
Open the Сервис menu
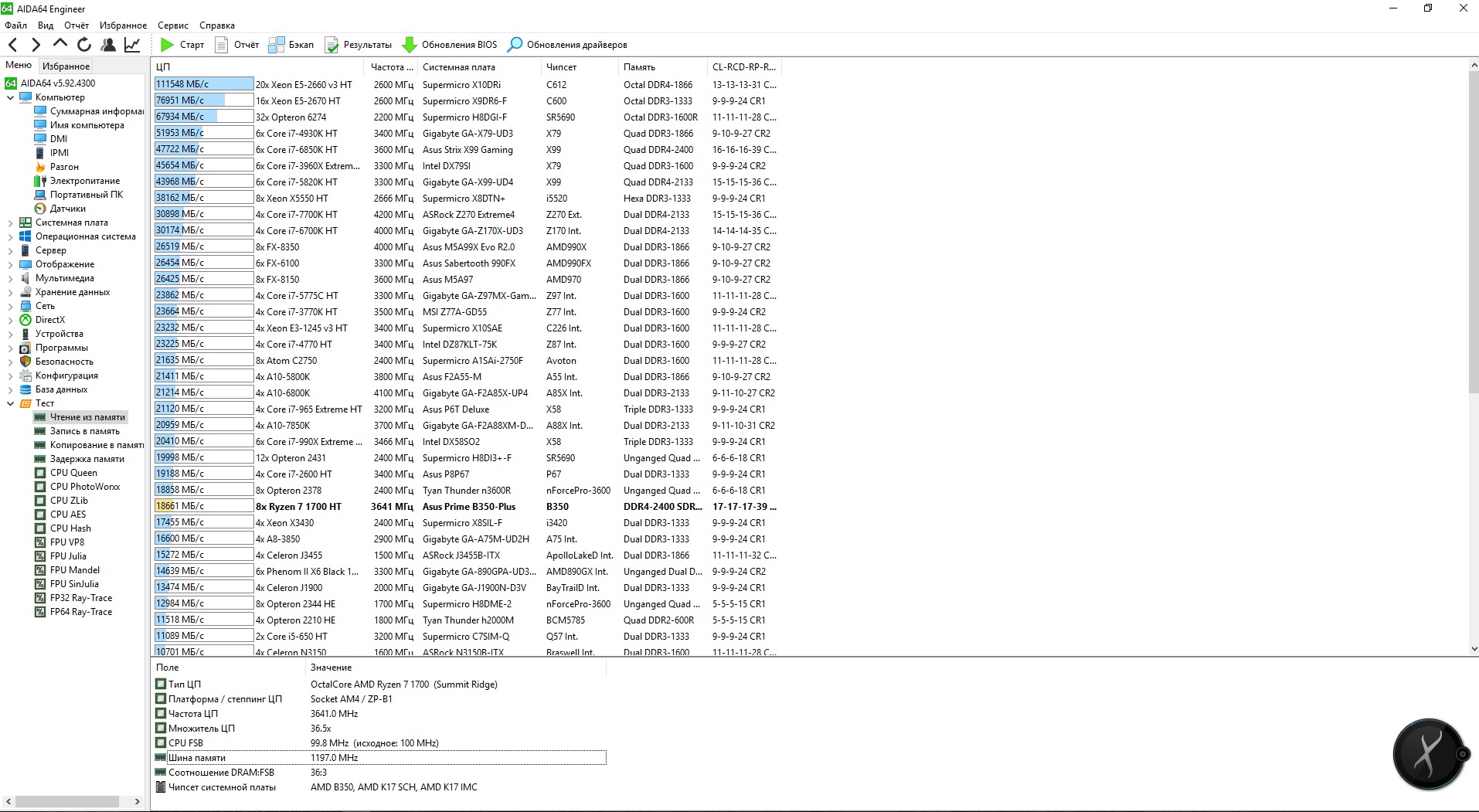[x=173, y=25]
